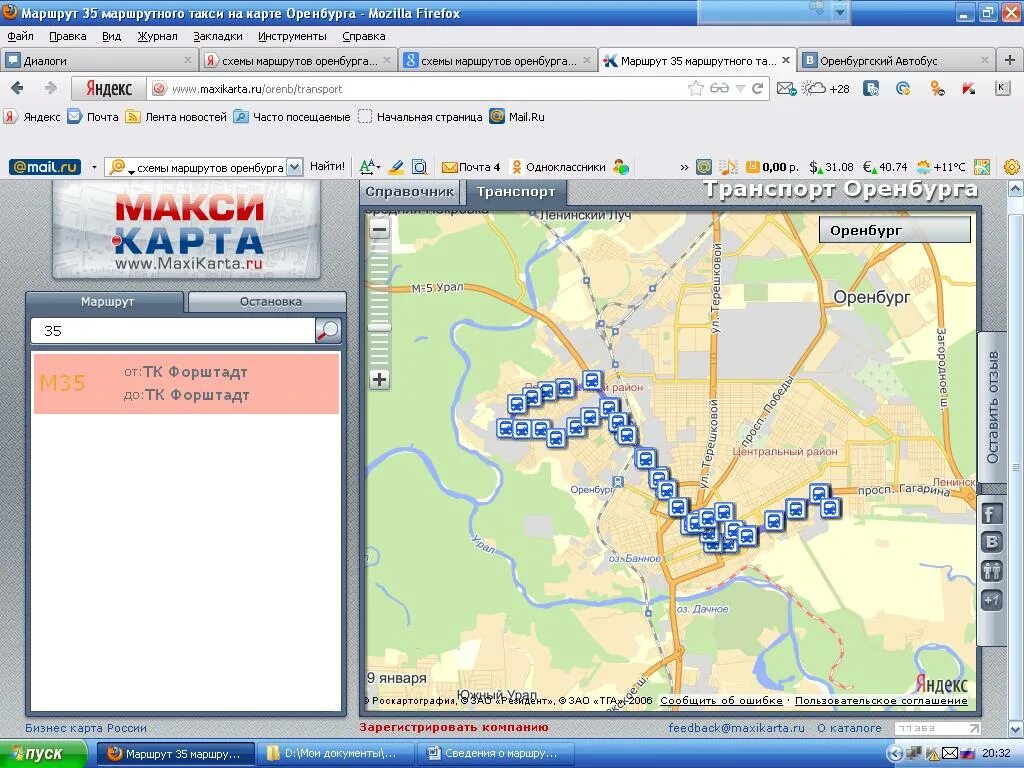
Task: Open the Инструменты menu
Action: pyautogui.click(x=292, y=37)
